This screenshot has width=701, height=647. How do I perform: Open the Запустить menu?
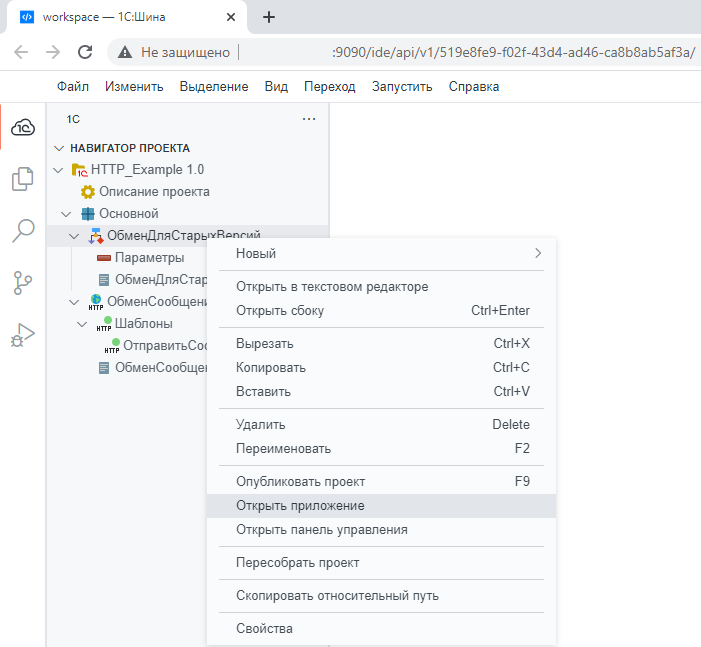[402, 87]
